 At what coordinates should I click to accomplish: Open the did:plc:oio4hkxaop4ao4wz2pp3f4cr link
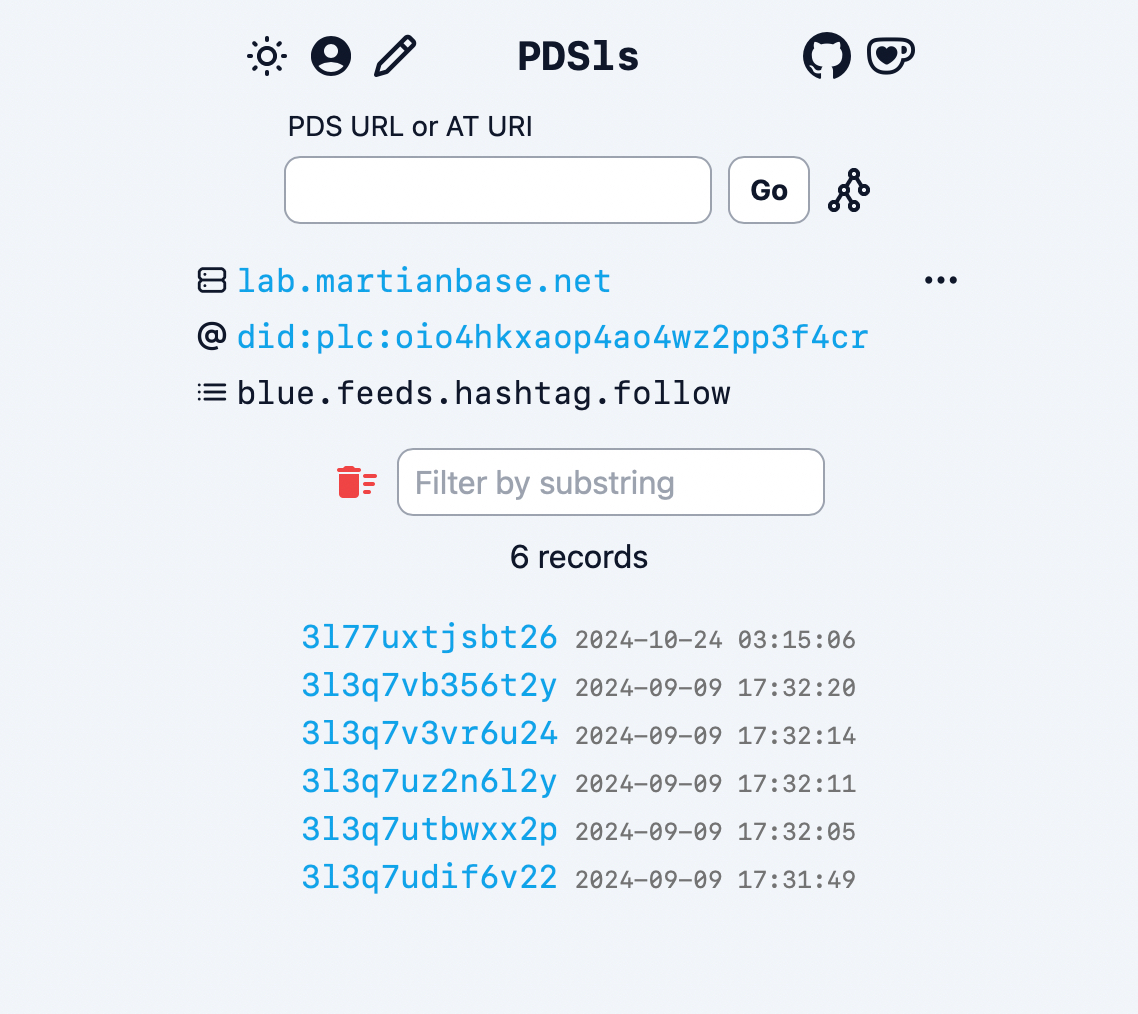pos(552,337)
